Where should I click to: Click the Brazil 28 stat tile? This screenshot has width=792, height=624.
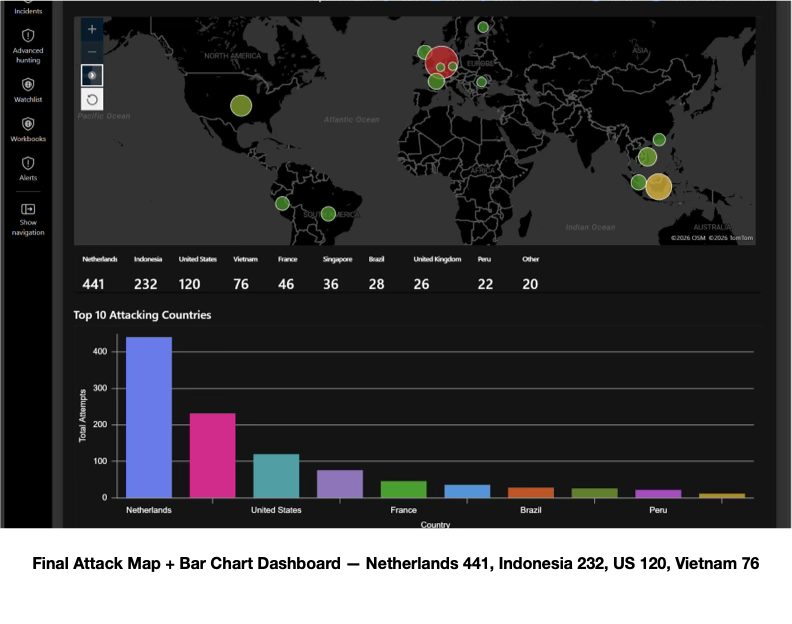point(376,274)
